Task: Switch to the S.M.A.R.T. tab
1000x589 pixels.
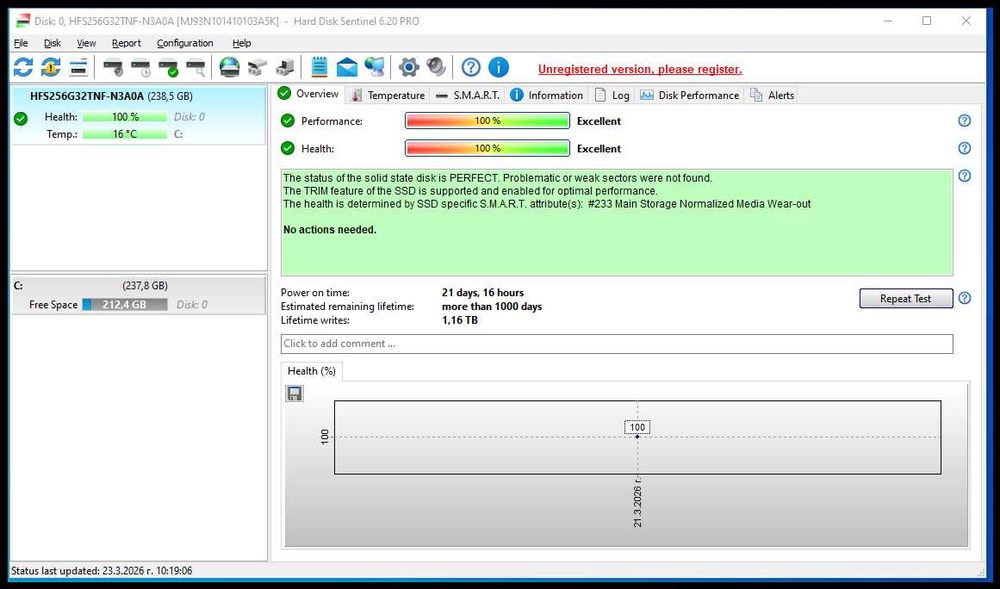Action: 468,95
